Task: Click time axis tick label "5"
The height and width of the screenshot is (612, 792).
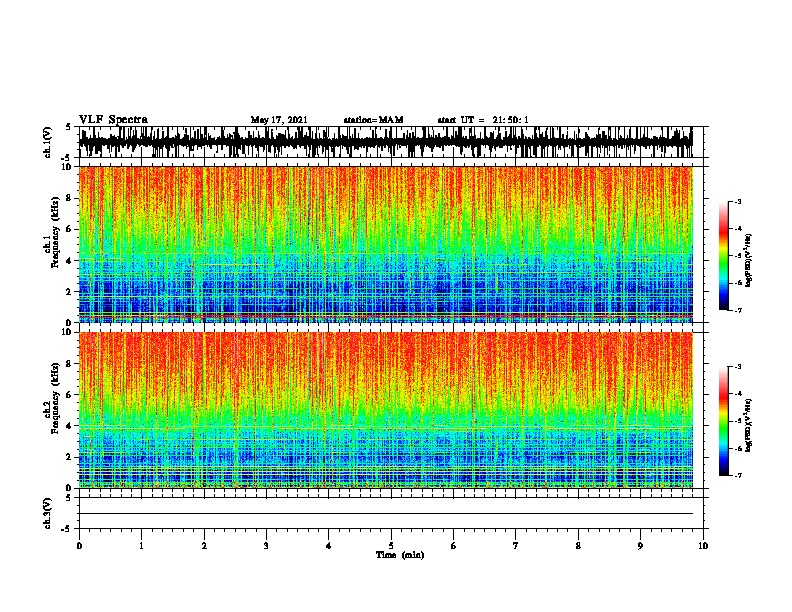Action: pos(391,545)
